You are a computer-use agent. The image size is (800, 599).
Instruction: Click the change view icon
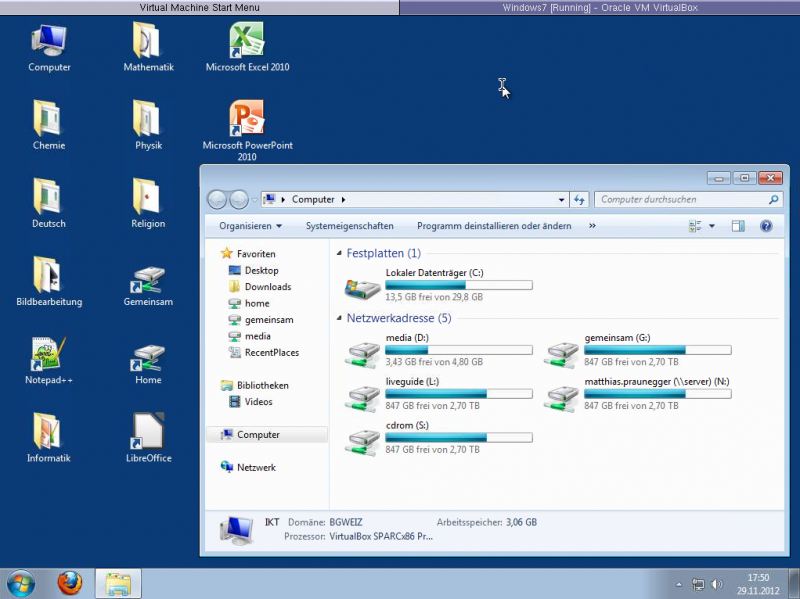695,226
